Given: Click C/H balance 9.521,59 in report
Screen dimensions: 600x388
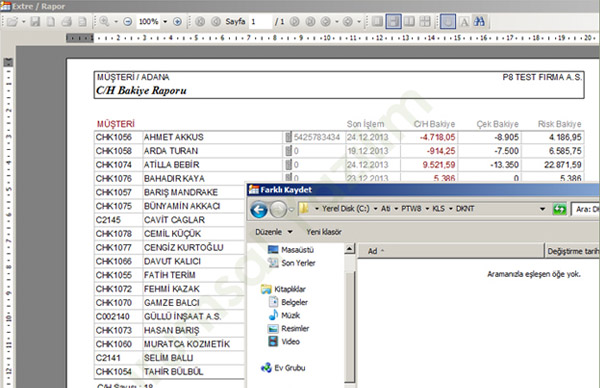Looking at the screenshot, I should coord(439,165).
